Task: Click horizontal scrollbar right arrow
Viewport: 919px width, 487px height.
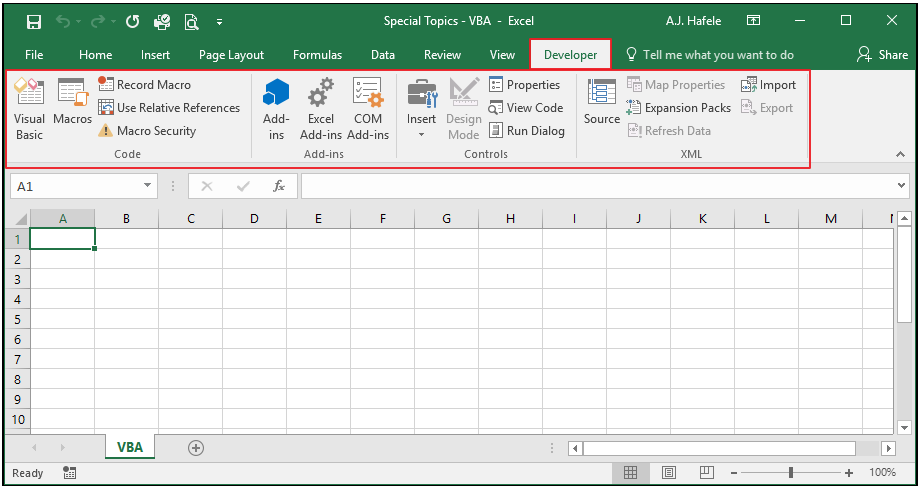Action: pyautogui.click(x=889, y=449)
